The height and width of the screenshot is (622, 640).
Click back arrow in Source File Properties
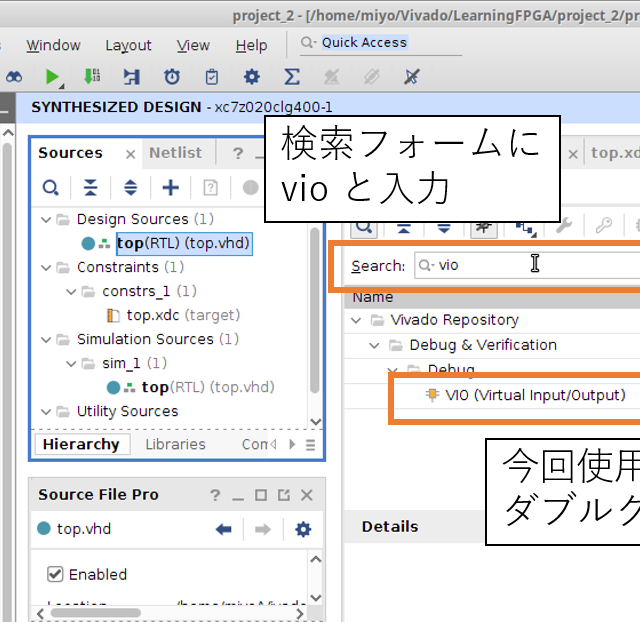click(x=224, y=529)
